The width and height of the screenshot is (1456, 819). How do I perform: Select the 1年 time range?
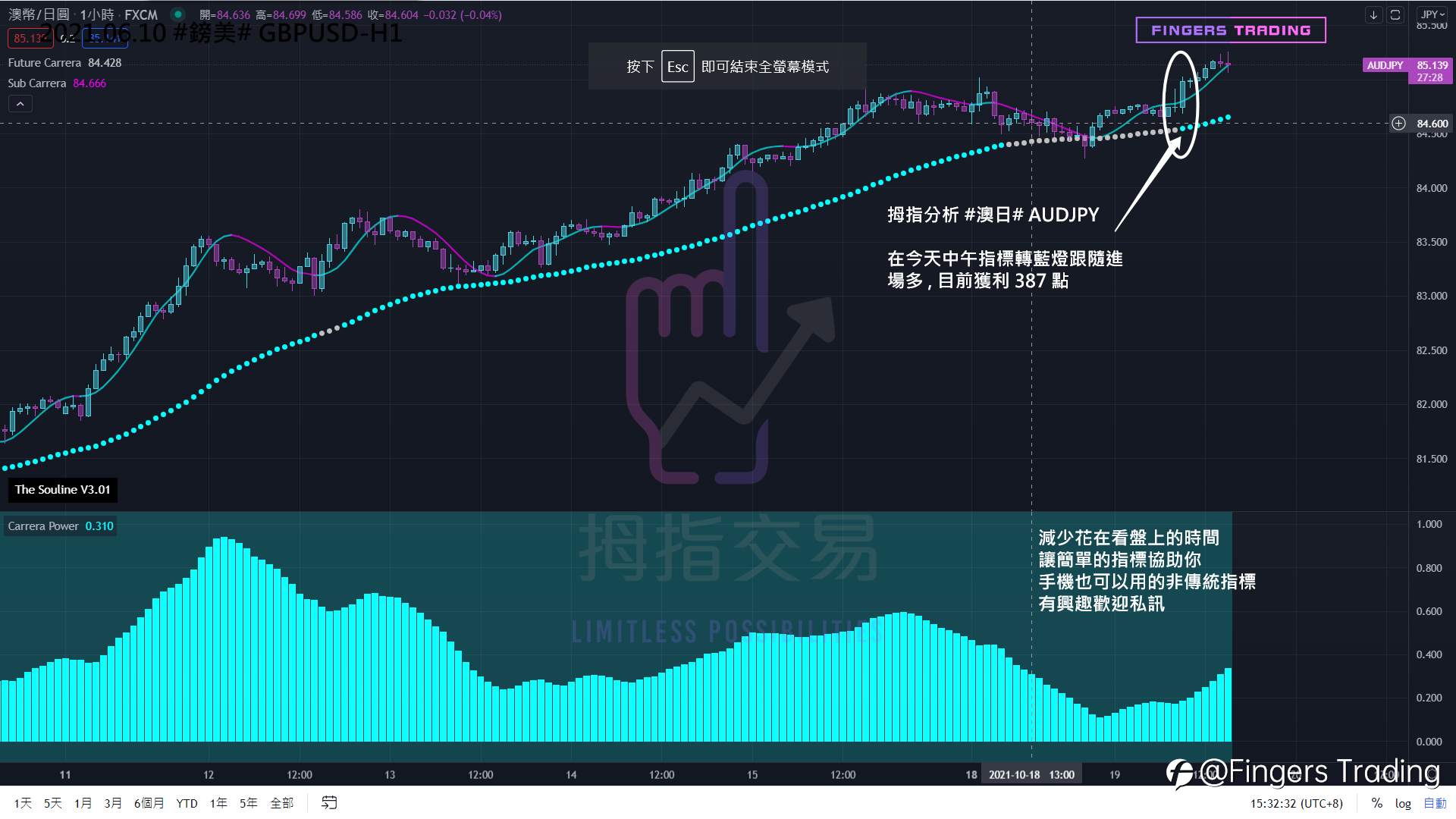218,803
